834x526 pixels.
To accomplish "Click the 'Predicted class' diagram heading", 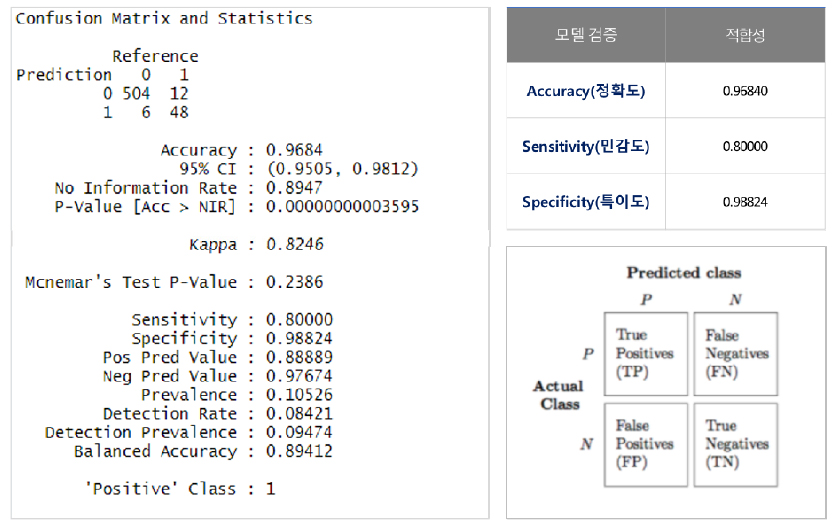I will 684,273.
